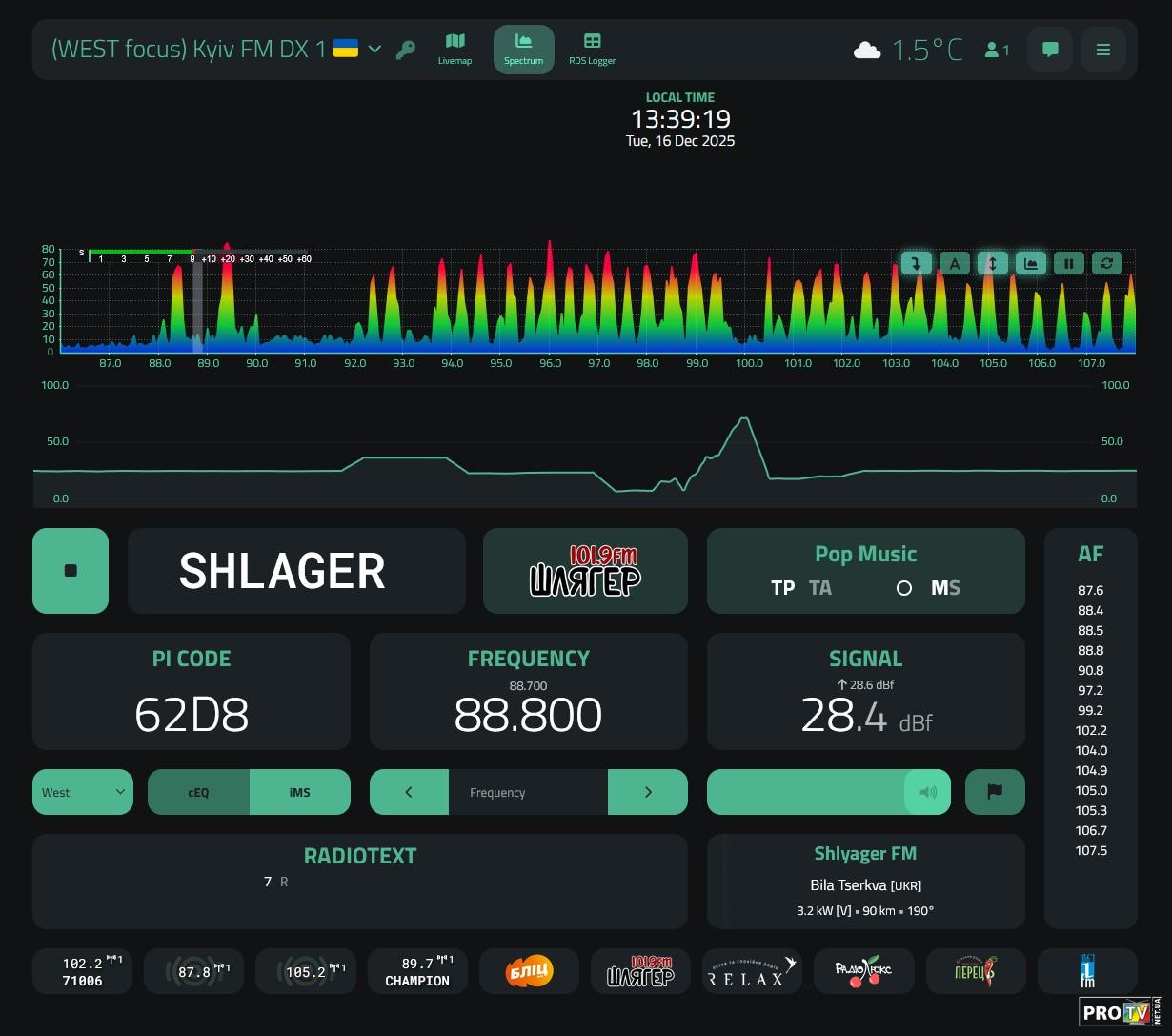Open the hamburger menu
The width and height of the screenshot is (1172, 1036).
pos(1102,50)
